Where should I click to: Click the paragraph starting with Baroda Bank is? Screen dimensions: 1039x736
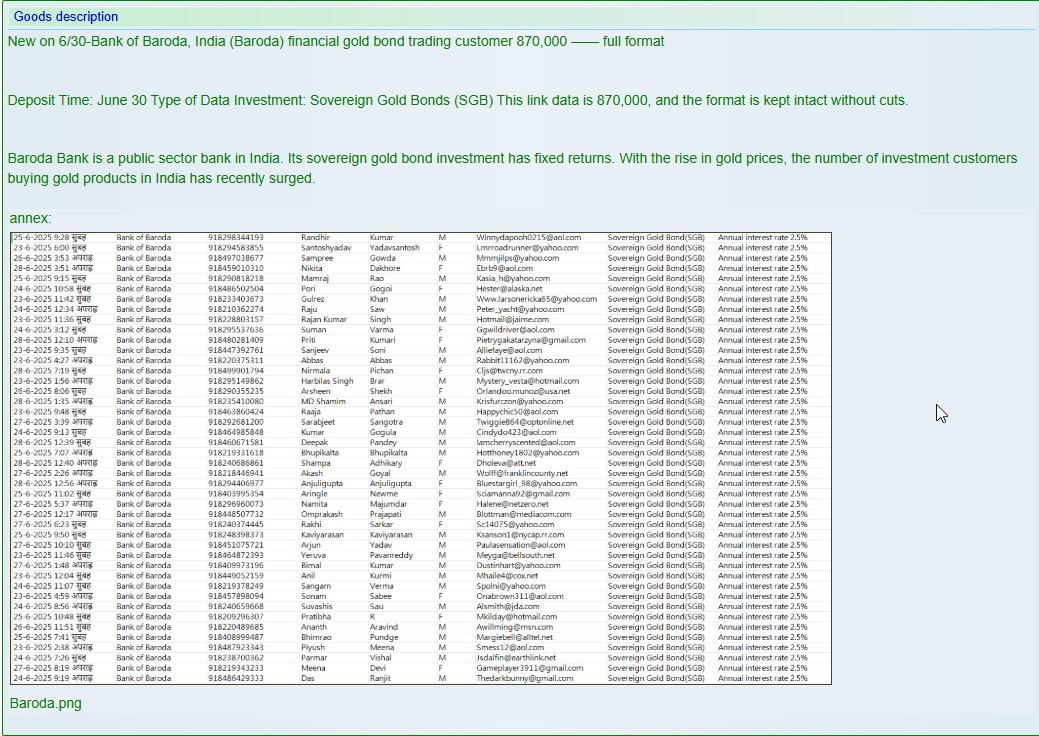(x=510, y=158)
